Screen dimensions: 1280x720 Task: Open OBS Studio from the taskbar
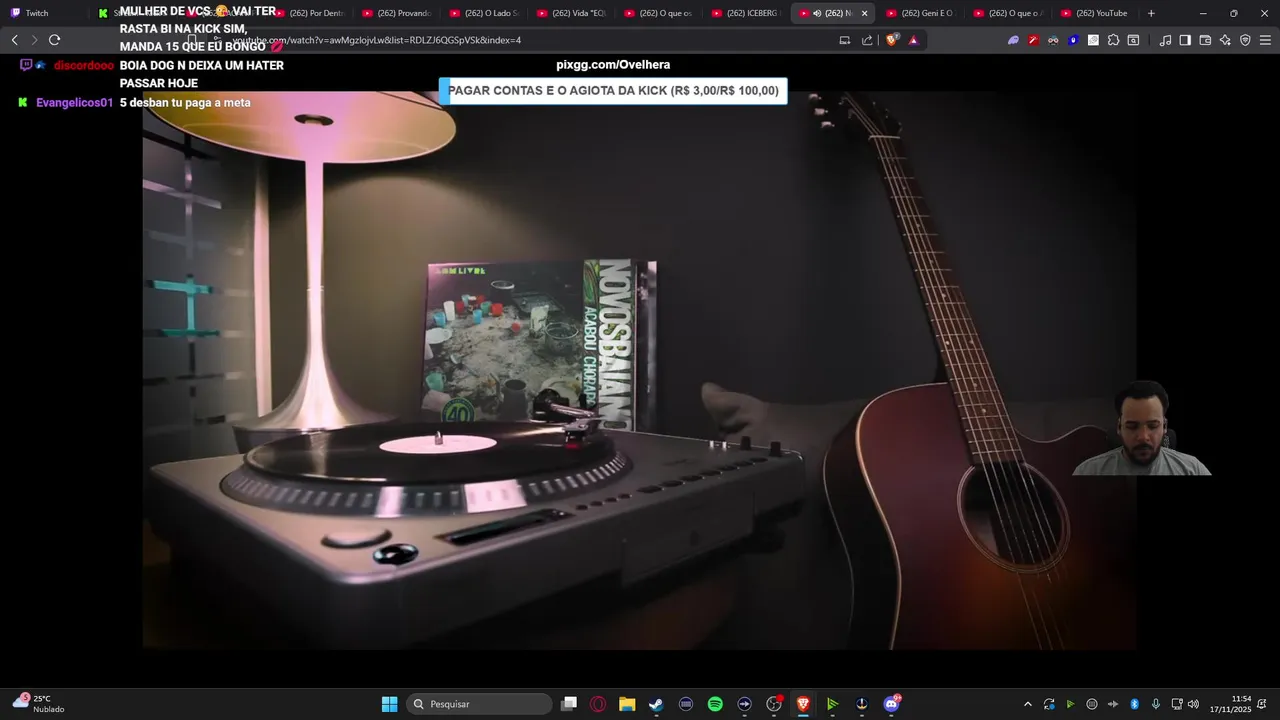(x=773, y=704)
